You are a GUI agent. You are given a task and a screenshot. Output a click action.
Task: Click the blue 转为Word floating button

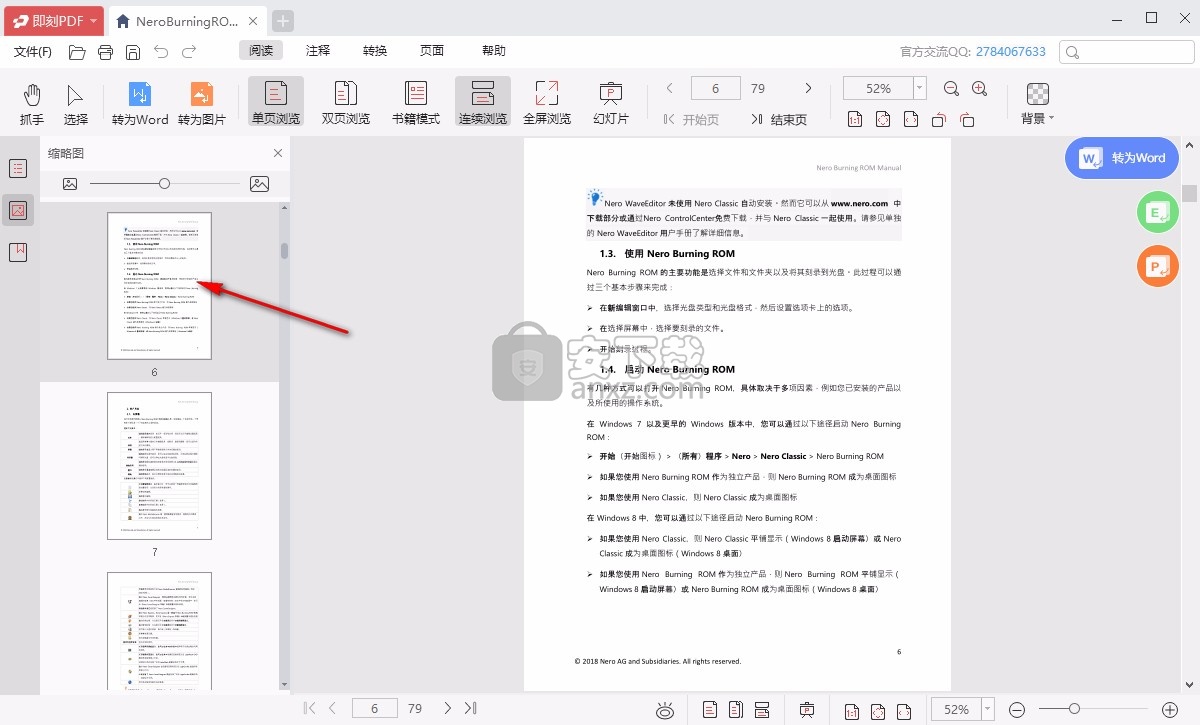[x=1122, y=158]
